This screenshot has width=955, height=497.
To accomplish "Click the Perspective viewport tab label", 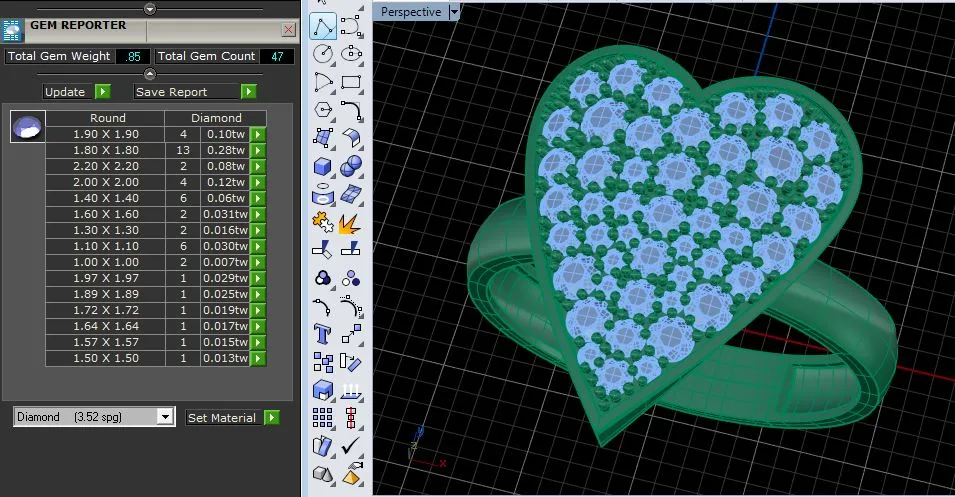I will (x=411, y=12).
